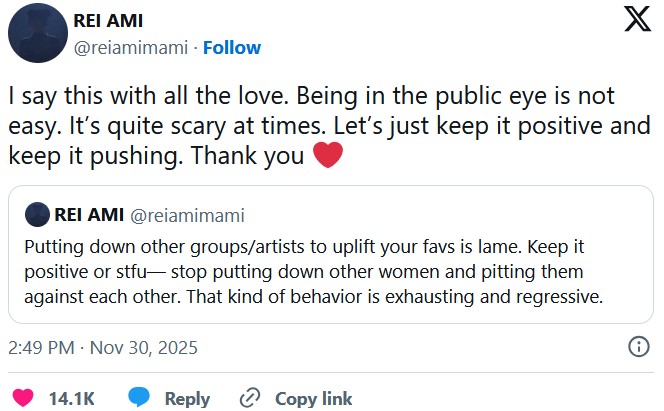Click the copy link chain icon
The height and width of the screenshot is (411, 664).
(x=250, y=398)
